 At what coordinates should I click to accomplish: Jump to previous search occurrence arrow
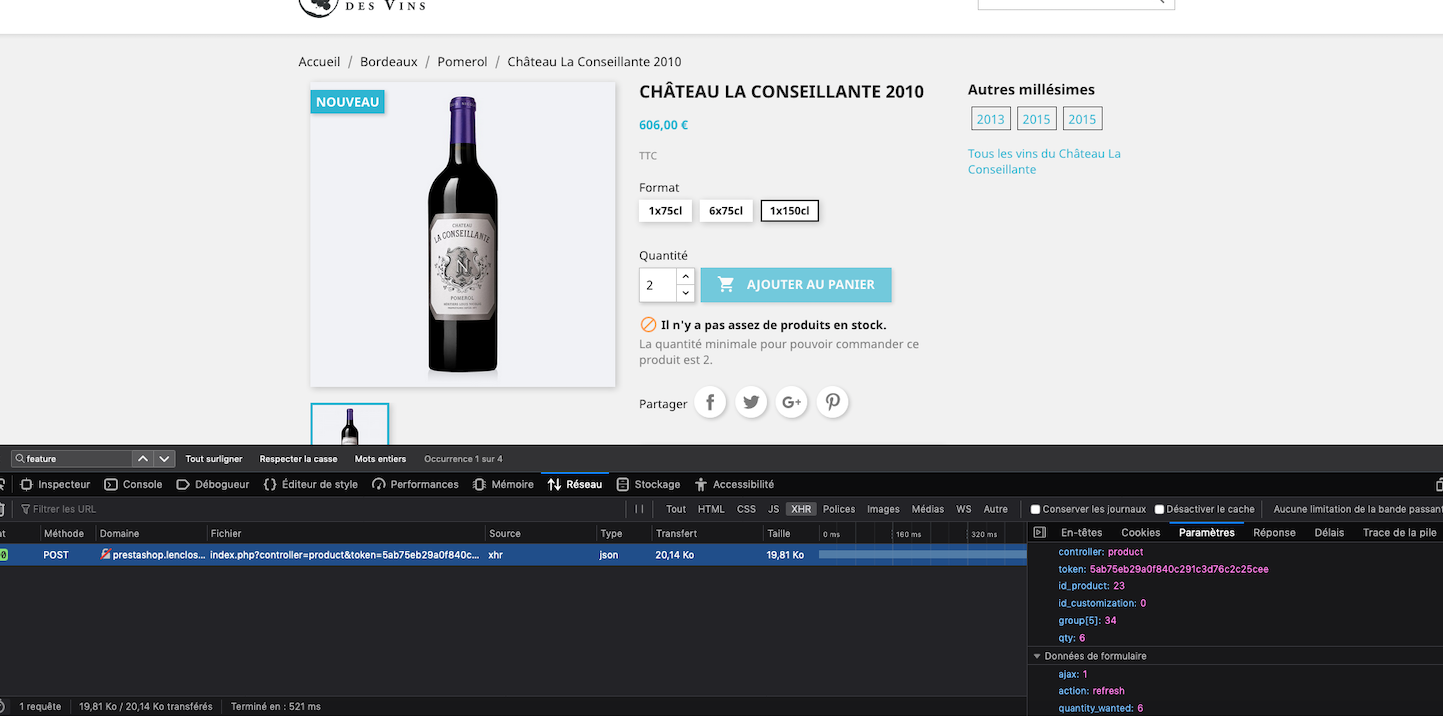tap(143, 459)
